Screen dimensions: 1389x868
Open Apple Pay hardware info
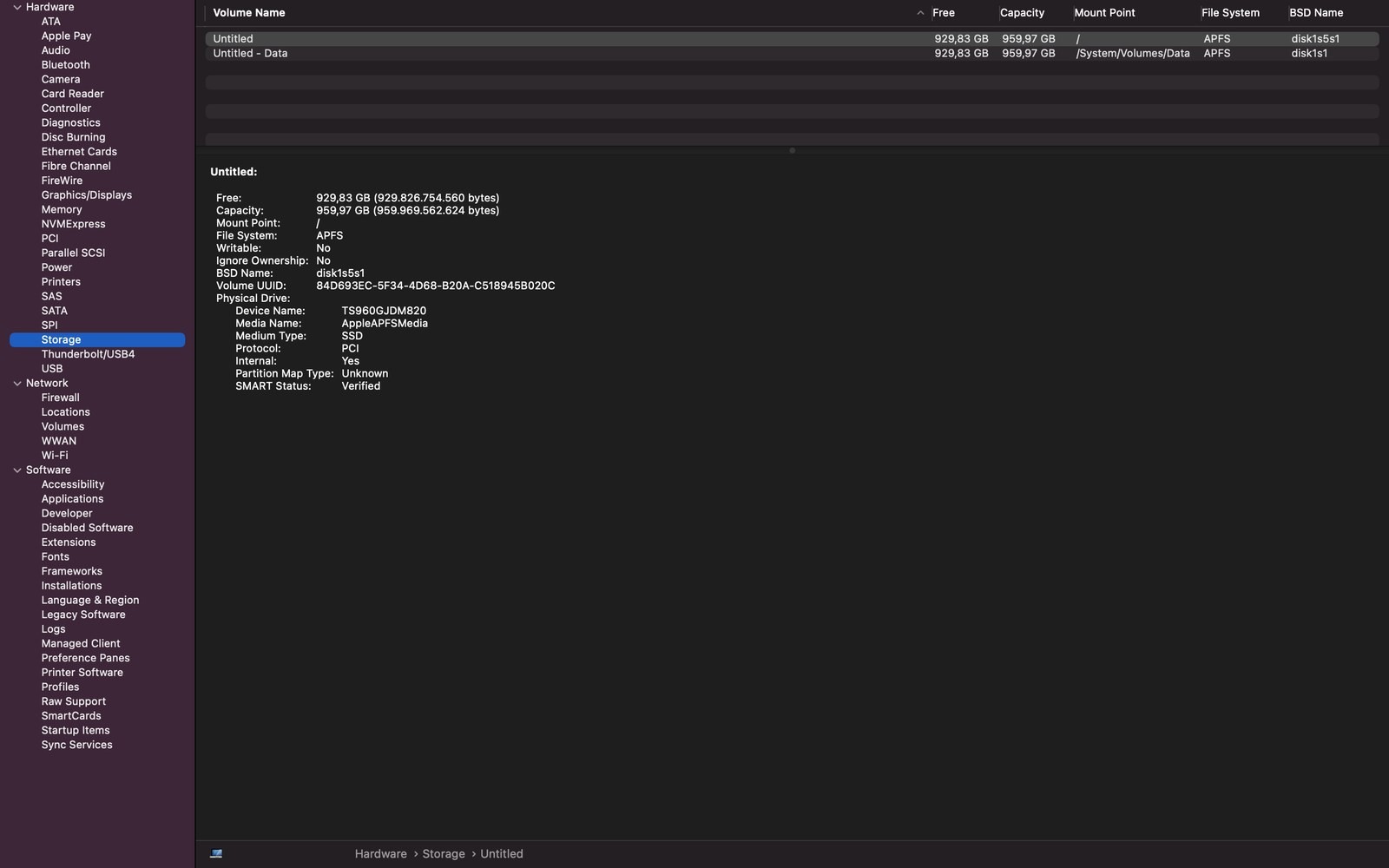(x=66, y=36)
